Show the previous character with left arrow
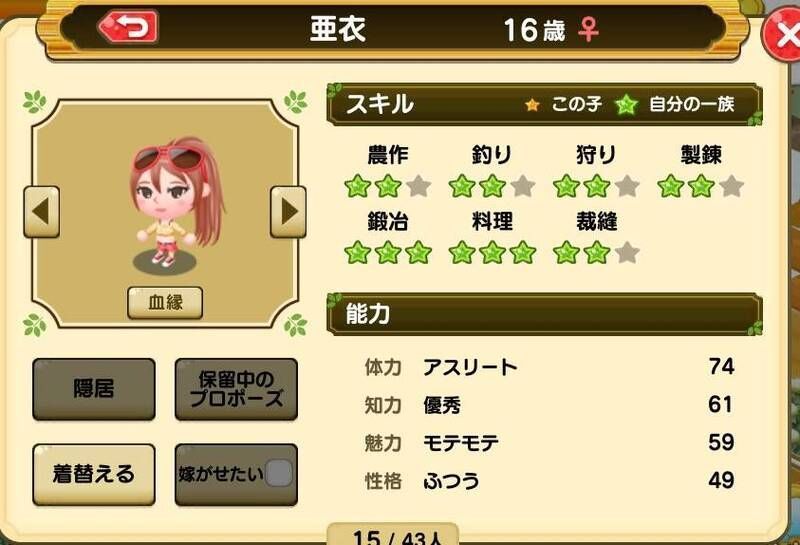800x545 pixels. pos(41,211)
